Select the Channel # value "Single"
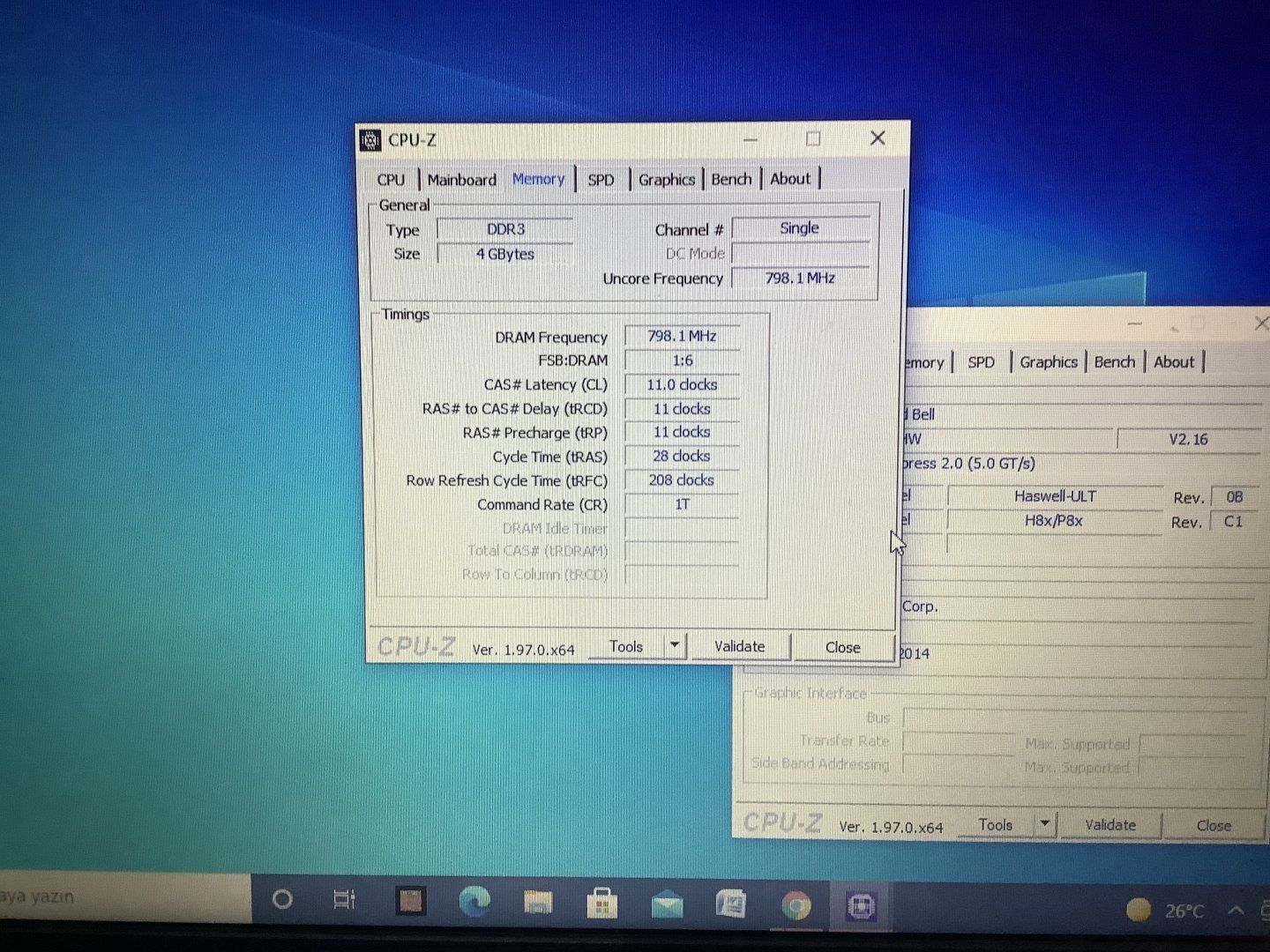1270x952 pixels. coord(800,228)
